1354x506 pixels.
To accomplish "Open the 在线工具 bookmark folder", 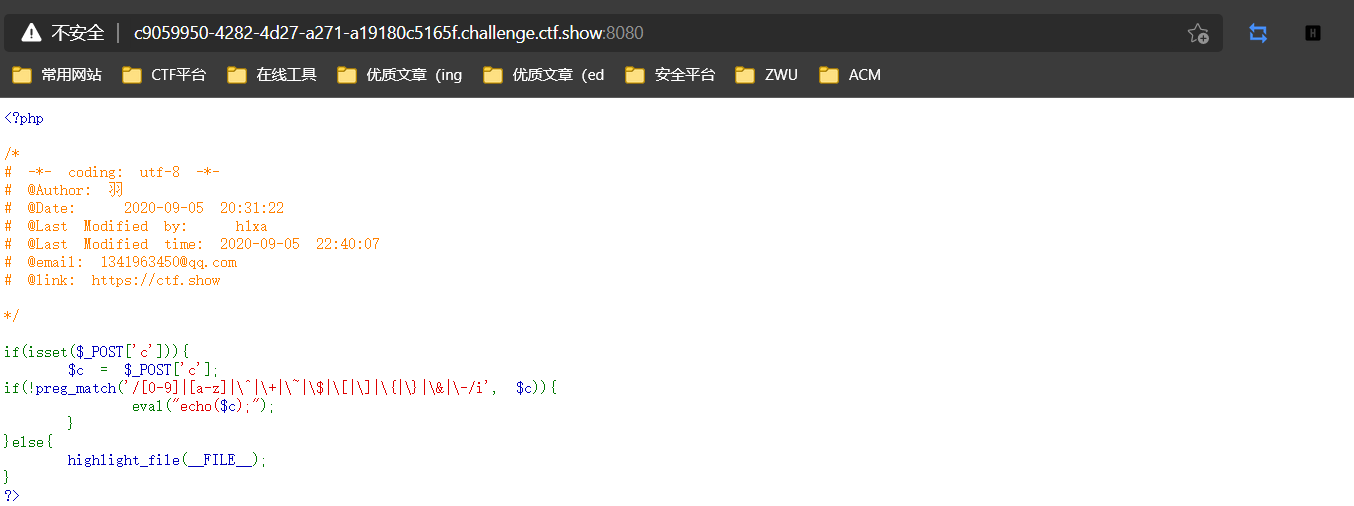I will click(x=272, y=75).
